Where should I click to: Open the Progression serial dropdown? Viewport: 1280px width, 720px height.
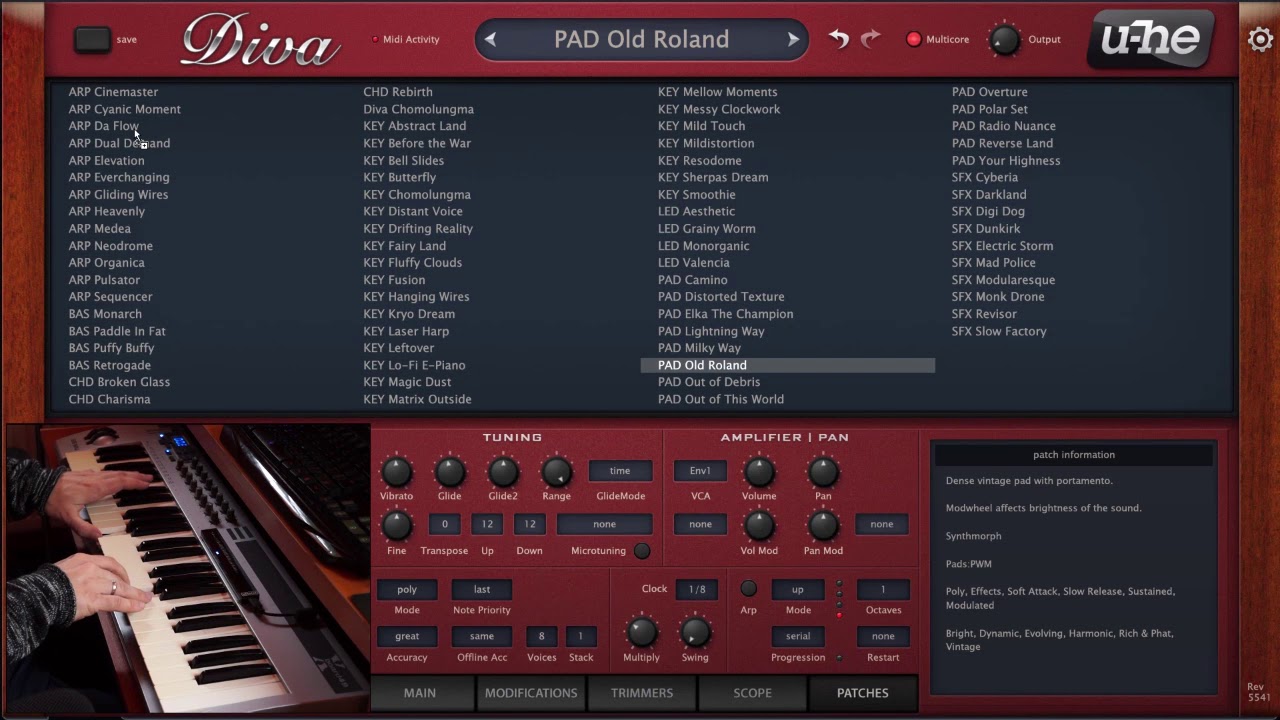[798, 636]
